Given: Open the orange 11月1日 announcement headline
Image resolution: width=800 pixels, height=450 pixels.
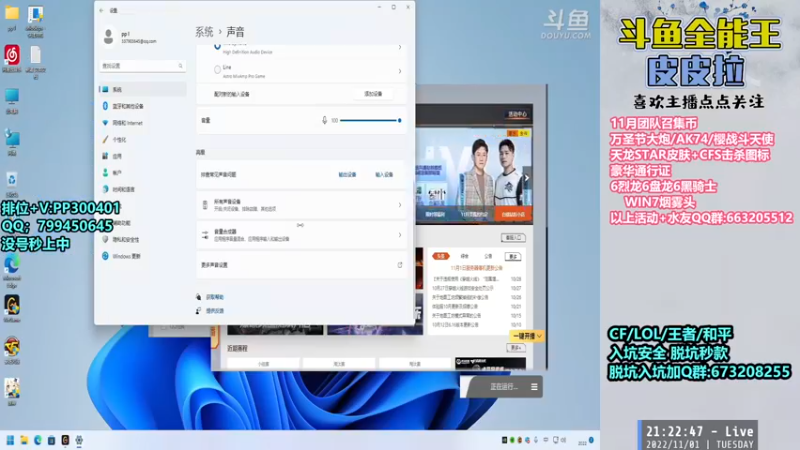Looking at the screenshot, I should point(476,268).
